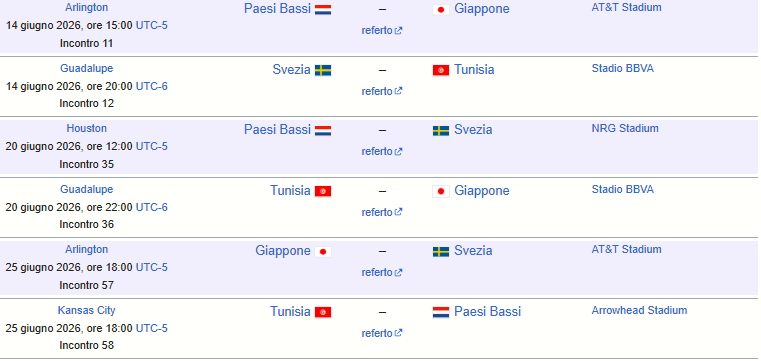Open the Kansas City link
Image resolution: width=761 pixels, height=361 pixels.
click(86, 311)
